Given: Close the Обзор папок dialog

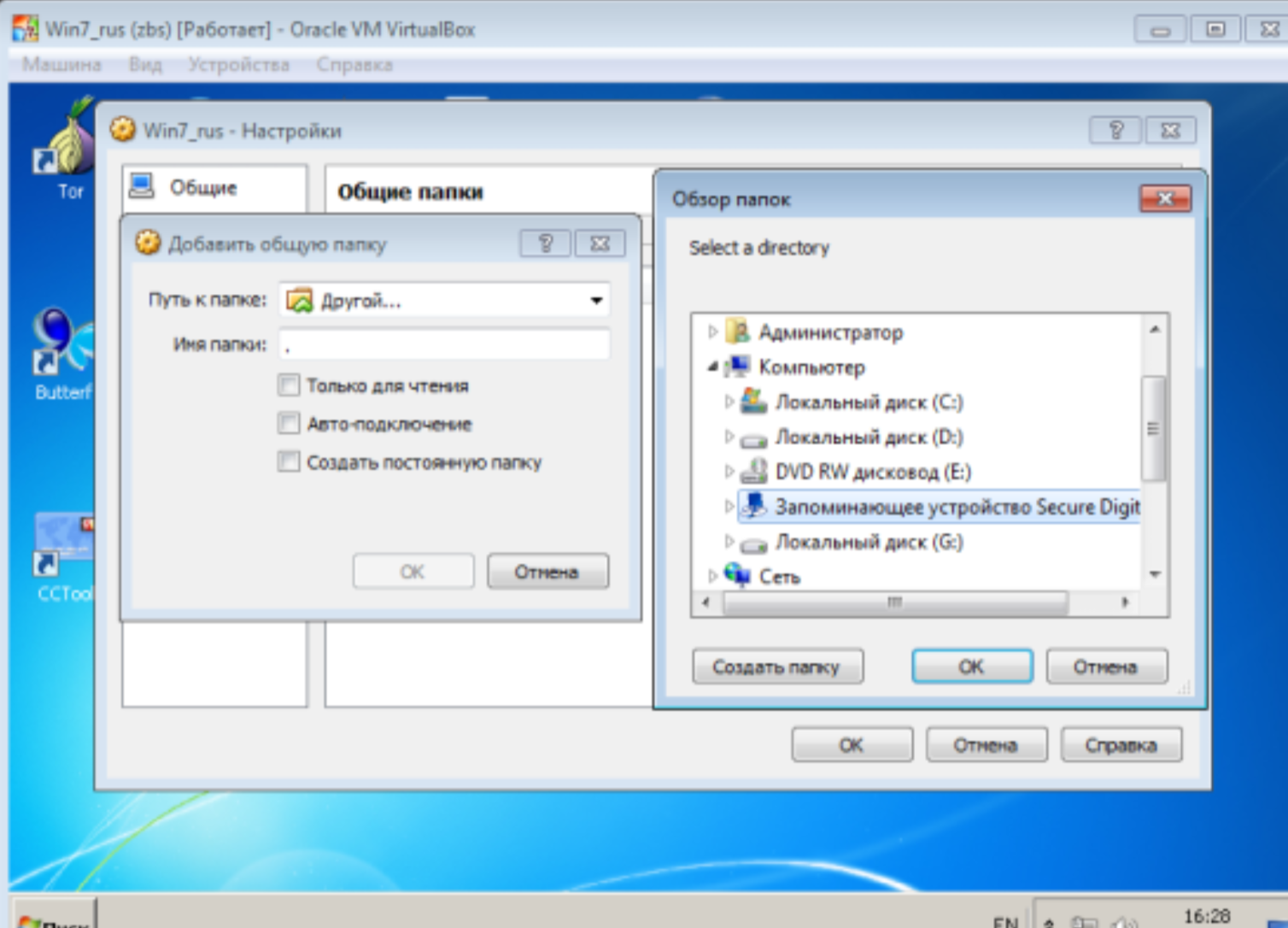Looking at the screenshot, I should tap(1165, 198).
